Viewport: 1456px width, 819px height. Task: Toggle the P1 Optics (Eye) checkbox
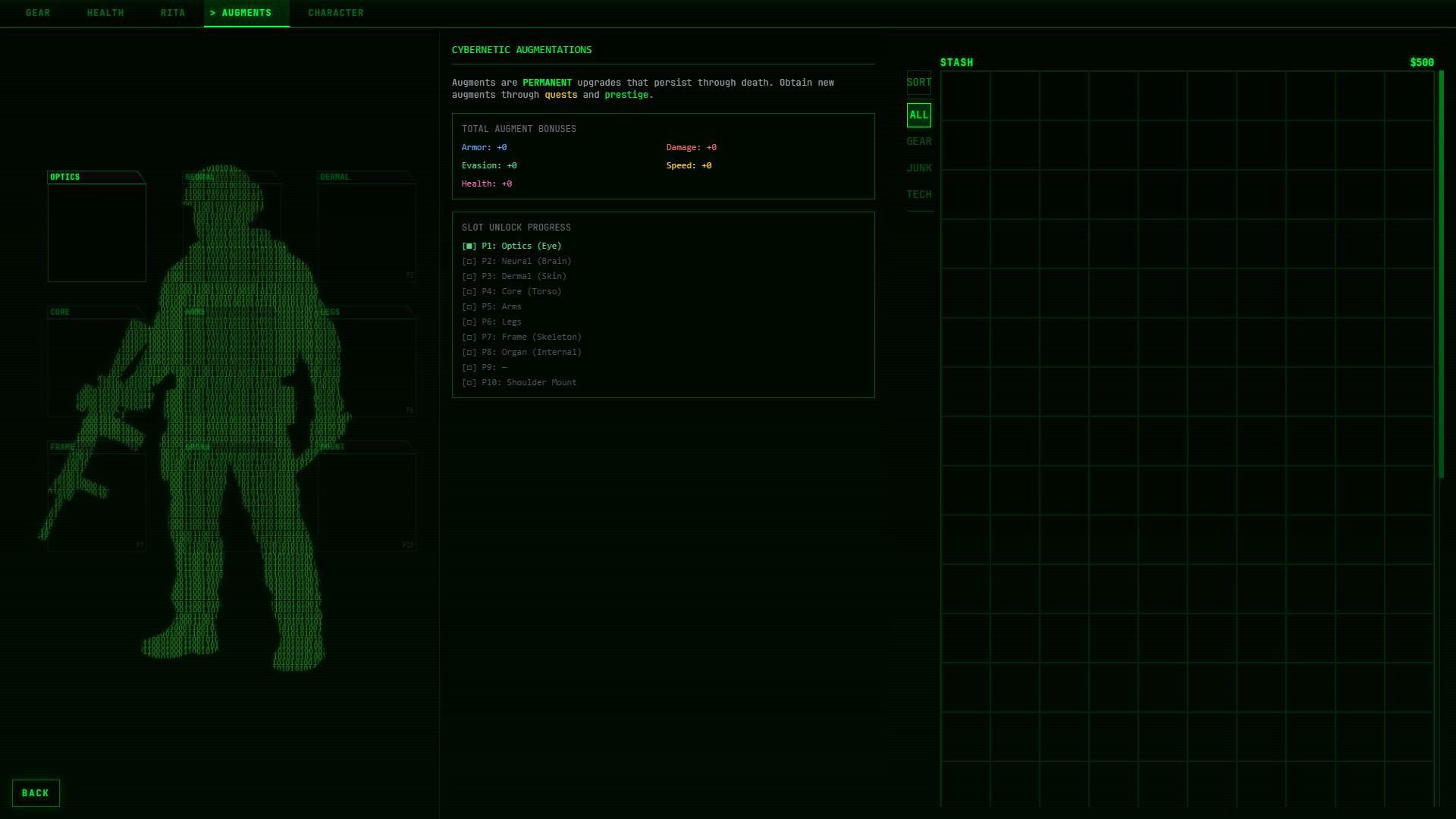tap(468, 245)
